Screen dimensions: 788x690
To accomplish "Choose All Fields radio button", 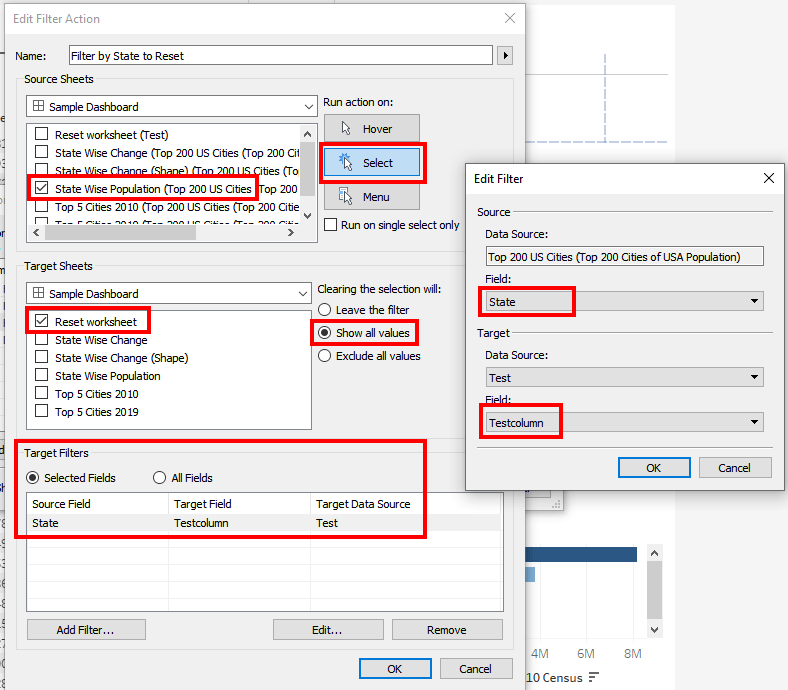I will click(159, 477).
